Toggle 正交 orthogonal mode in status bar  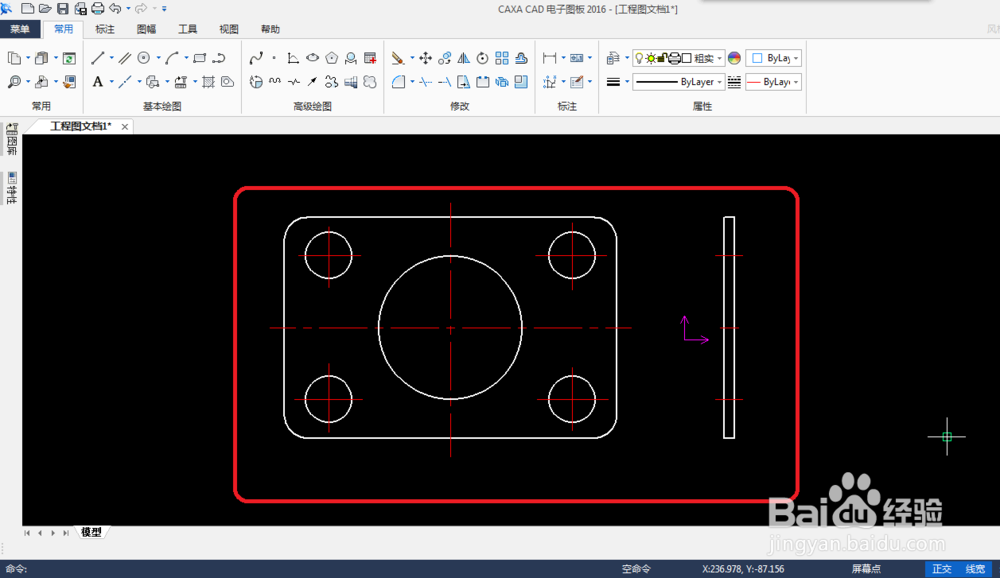point(942,568)
